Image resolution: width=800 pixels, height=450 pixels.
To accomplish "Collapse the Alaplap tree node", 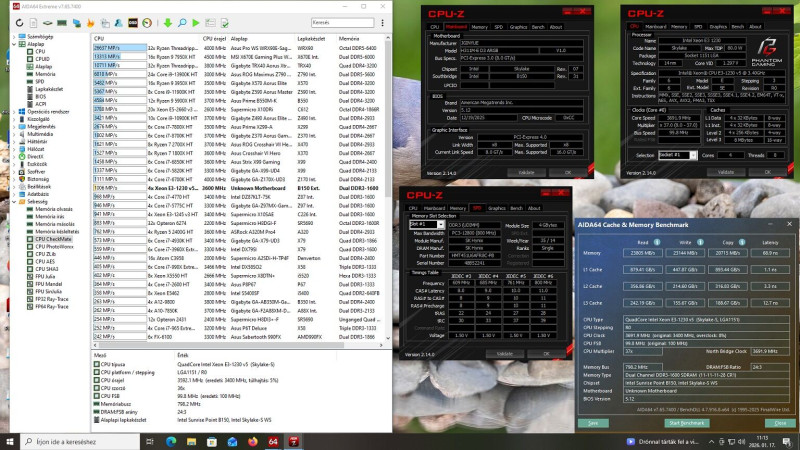I will tap(14, 44).
